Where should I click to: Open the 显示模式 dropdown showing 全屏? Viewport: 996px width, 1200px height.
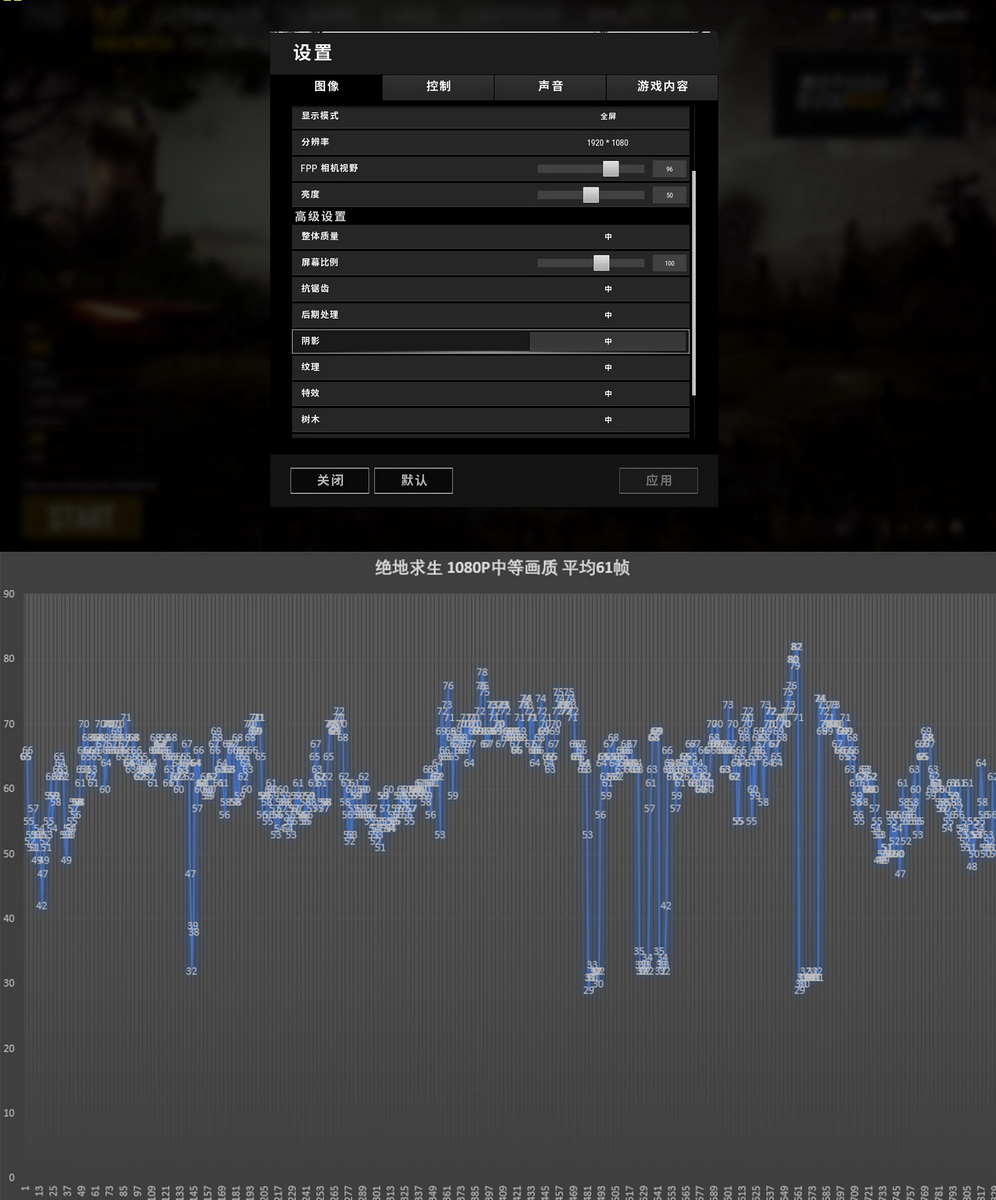coord(608,116)
